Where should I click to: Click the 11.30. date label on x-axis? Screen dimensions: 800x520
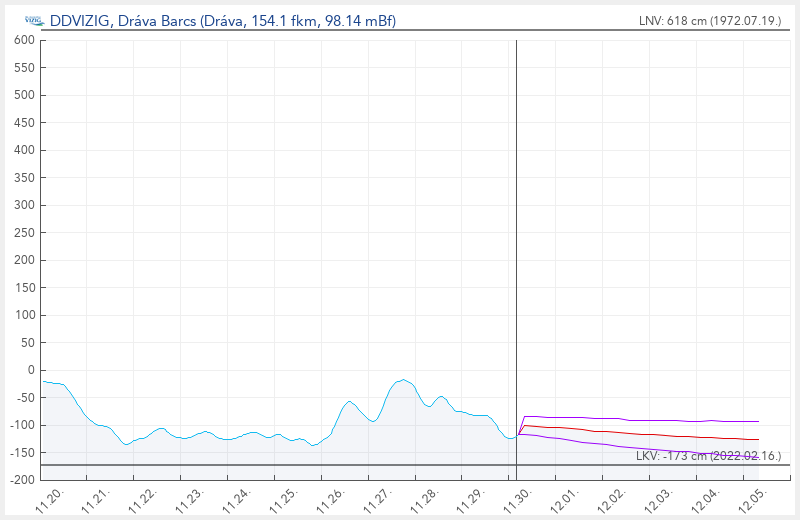coord(517,496)
